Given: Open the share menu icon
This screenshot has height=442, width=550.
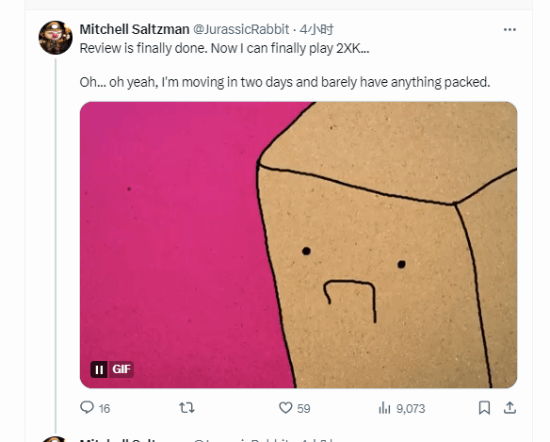Looking at the screenshot, I should [x=510, y=408].
